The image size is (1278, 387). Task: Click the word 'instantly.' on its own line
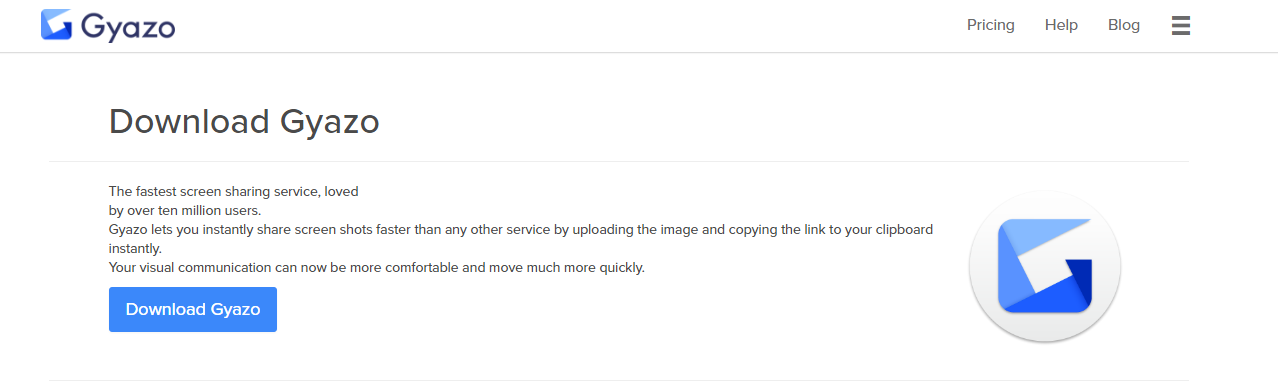tap(135, 248)
